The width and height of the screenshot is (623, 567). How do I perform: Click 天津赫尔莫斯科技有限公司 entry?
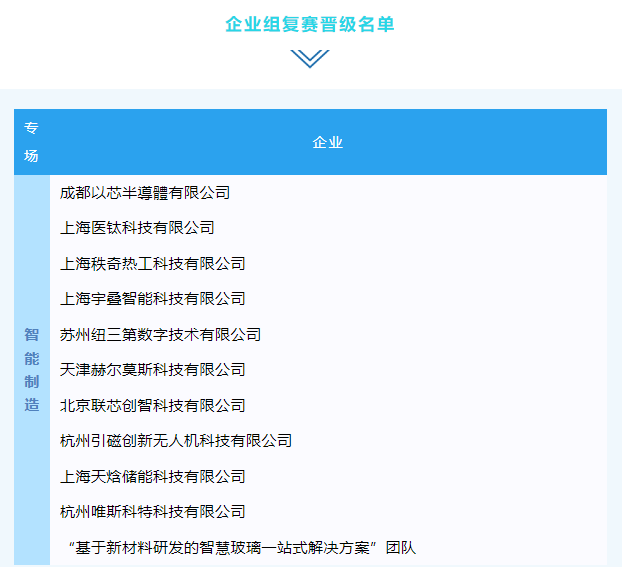pyautogui.click(x=153, y=370)
